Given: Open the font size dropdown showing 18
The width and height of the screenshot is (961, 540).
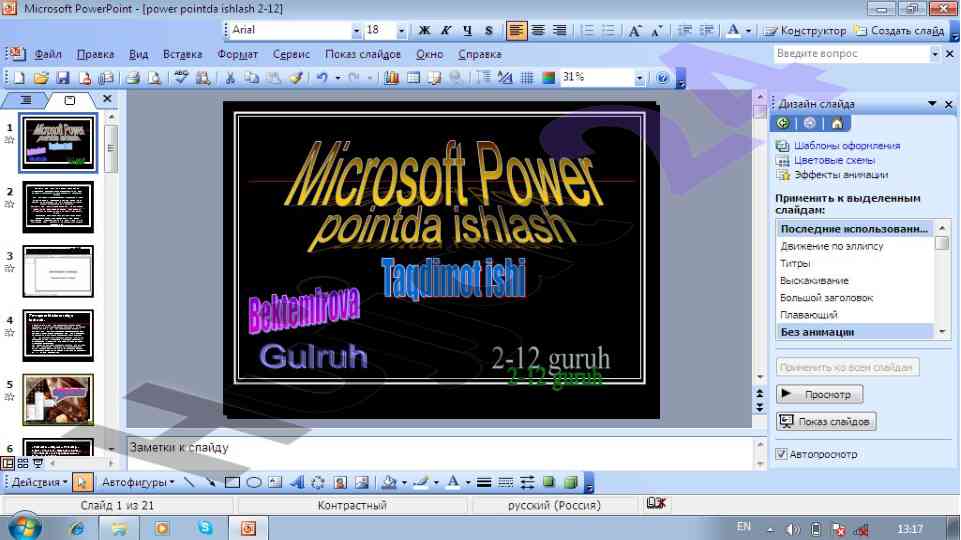Looking at the screenshot, I should 401,31.
